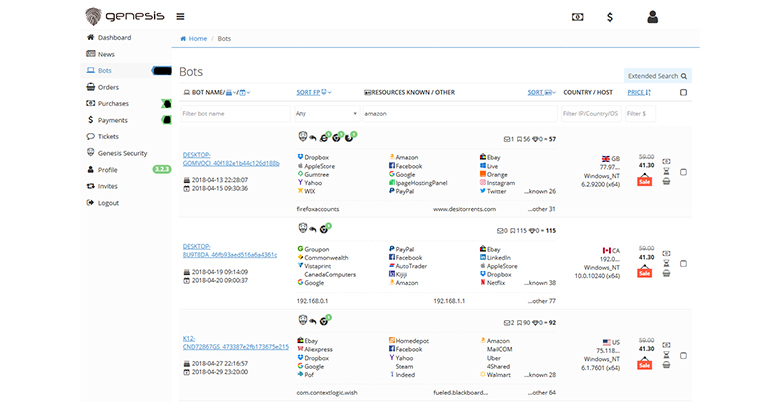Image resolution: width=780 pixels, height=406 pixels.
Task: Click the fingerprint mask icon of the GB bot
Action: 302,136
